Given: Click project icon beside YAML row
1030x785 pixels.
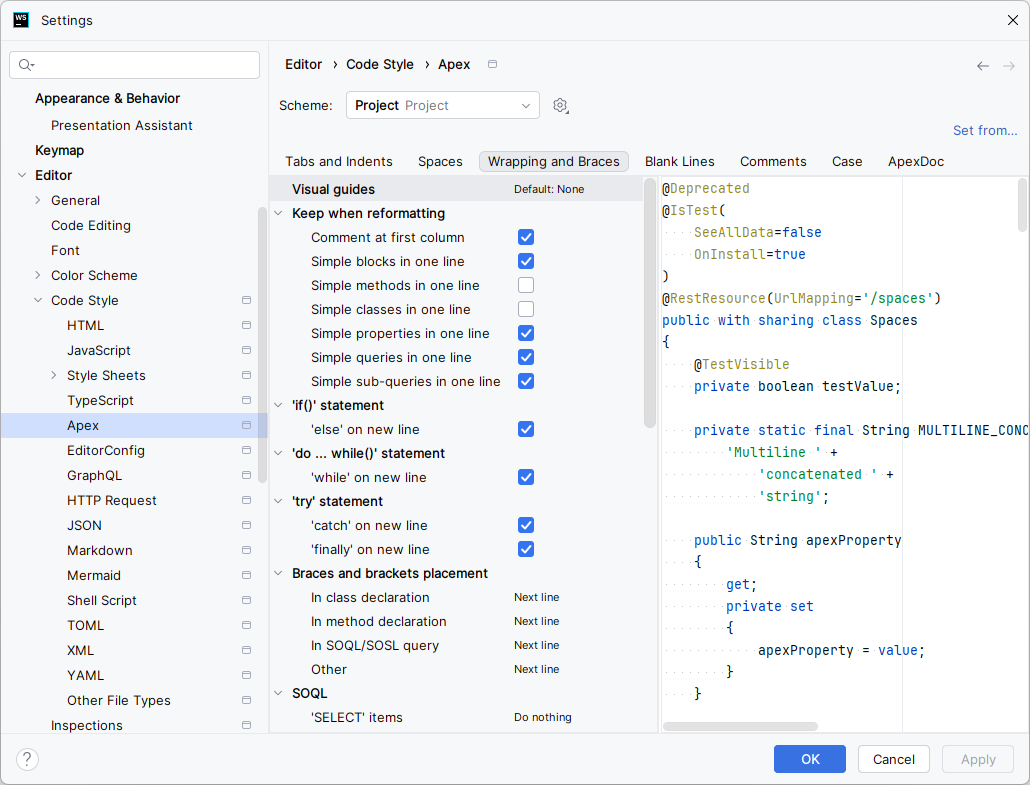Looking at the screenshot, I should point(246,675).
